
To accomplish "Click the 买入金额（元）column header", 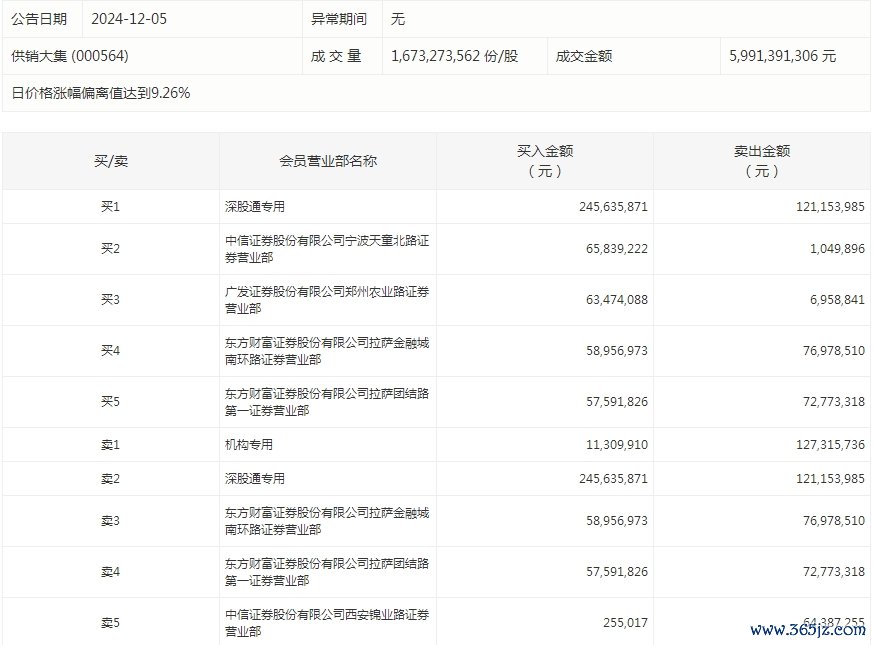I will tap(545, 161).
